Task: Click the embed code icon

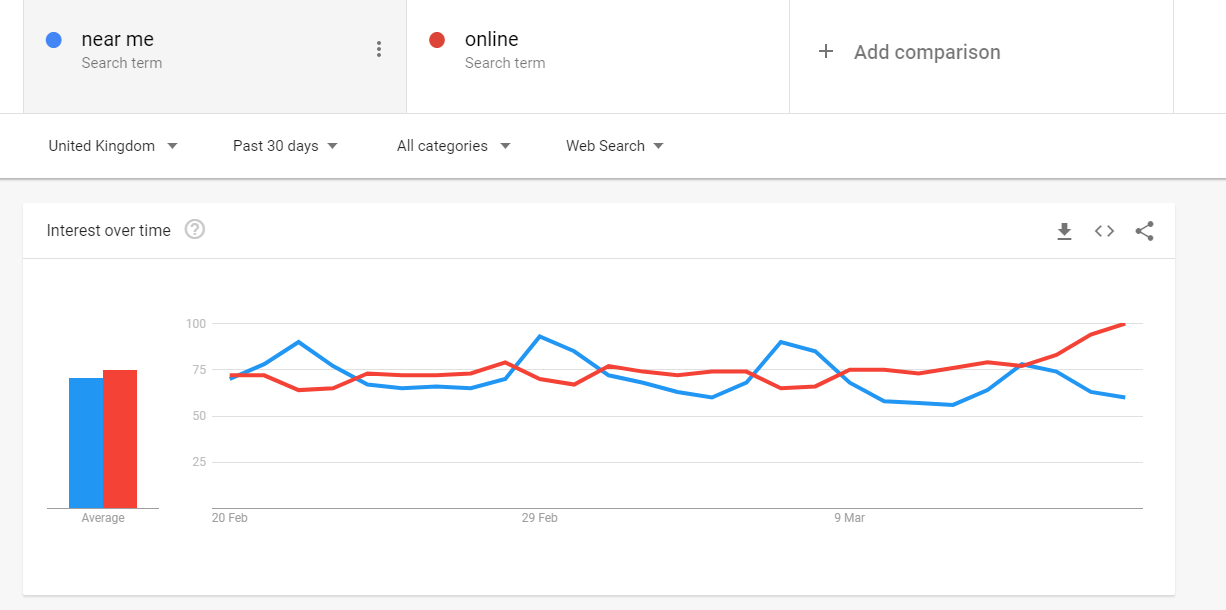Action: pos(1104,231)
